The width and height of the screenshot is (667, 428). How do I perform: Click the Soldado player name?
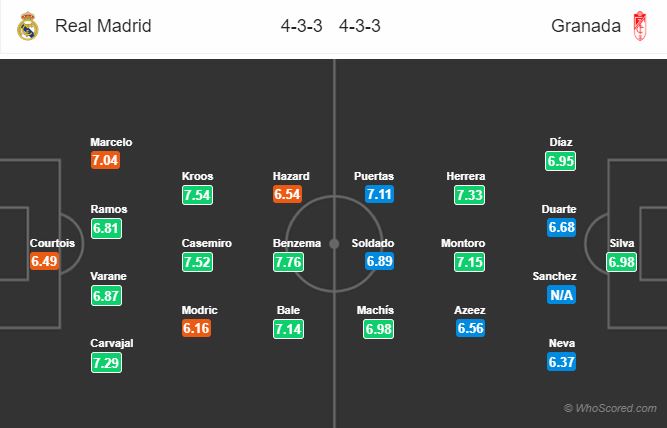coord(373,243)
